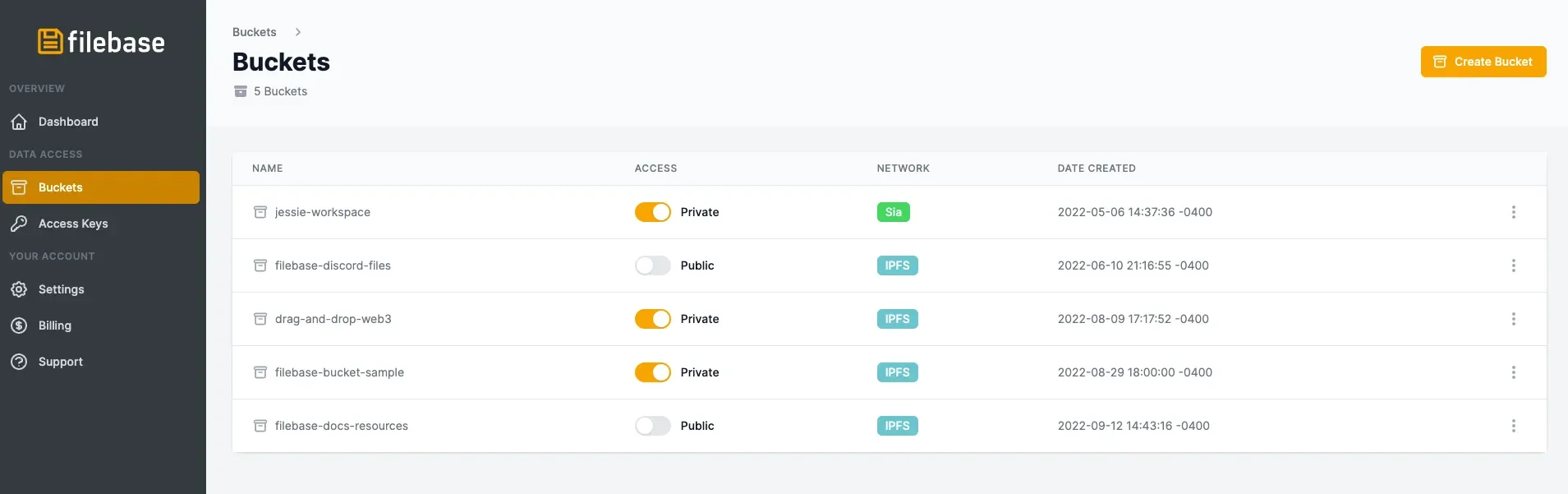
Task: Click the Sia network badge
Action: [x=893, y=212]
